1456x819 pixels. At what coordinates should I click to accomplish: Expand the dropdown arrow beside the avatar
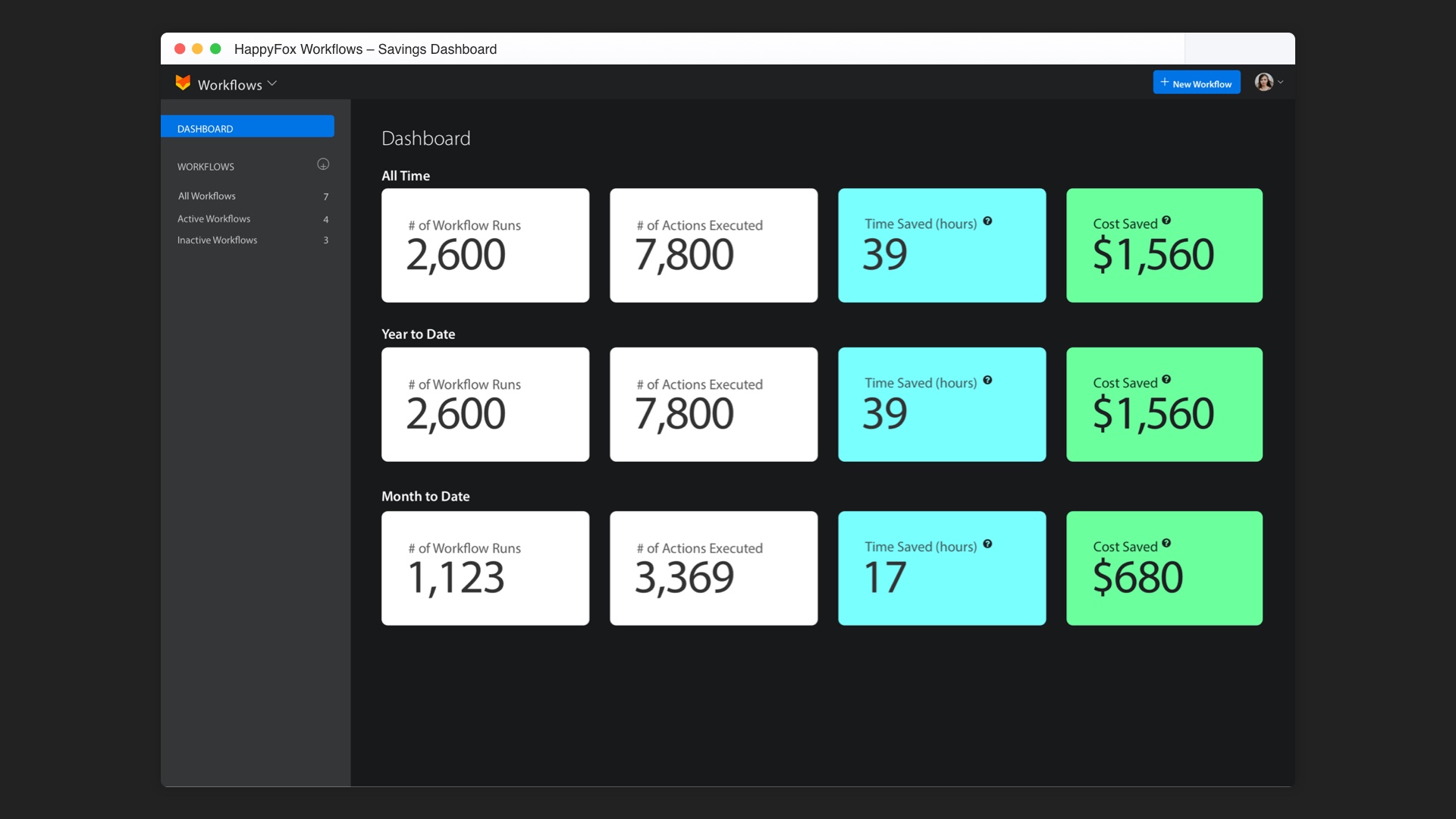tap(1281, 82)
